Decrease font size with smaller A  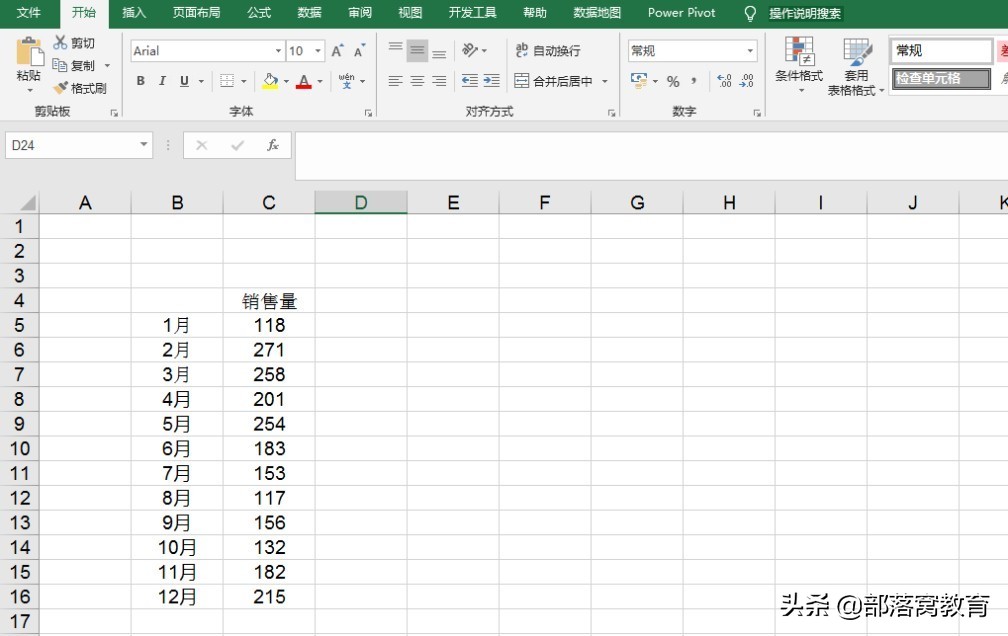[x=359, y=51]
